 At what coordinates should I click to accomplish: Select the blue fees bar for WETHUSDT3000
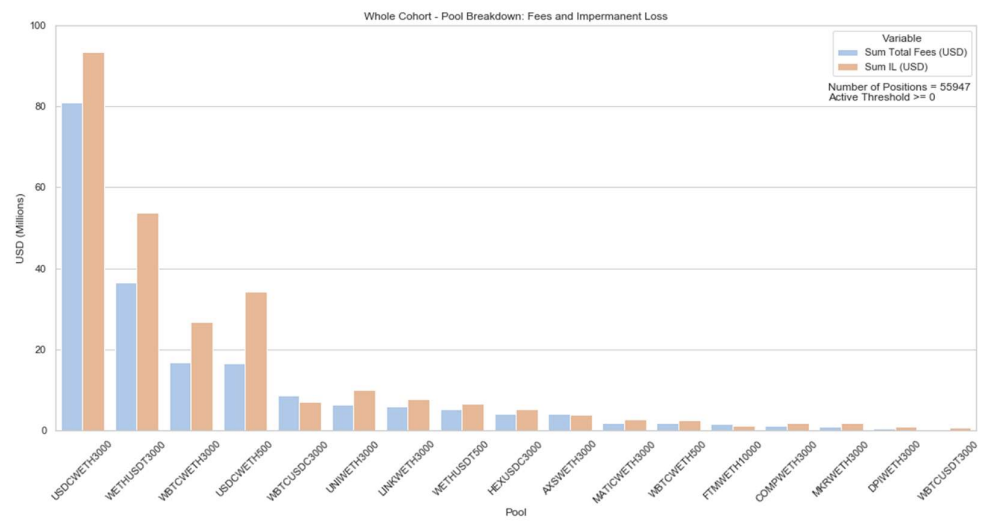126,357
